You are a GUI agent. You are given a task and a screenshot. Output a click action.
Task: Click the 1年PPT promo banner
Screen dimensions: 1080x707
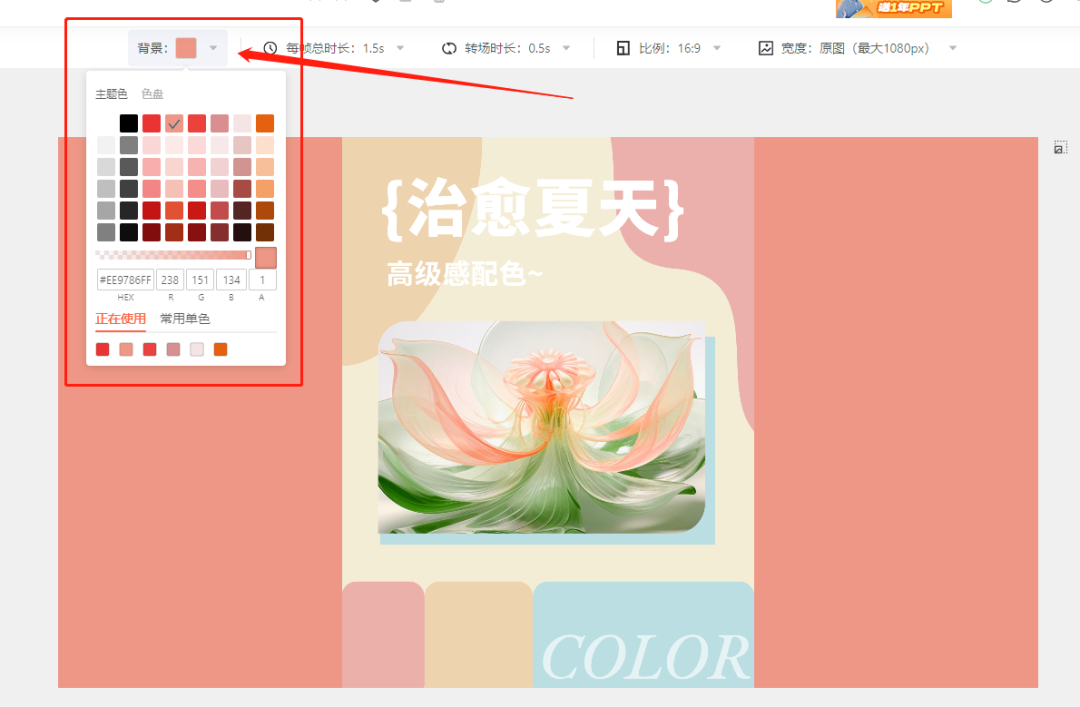coord(893,9)
